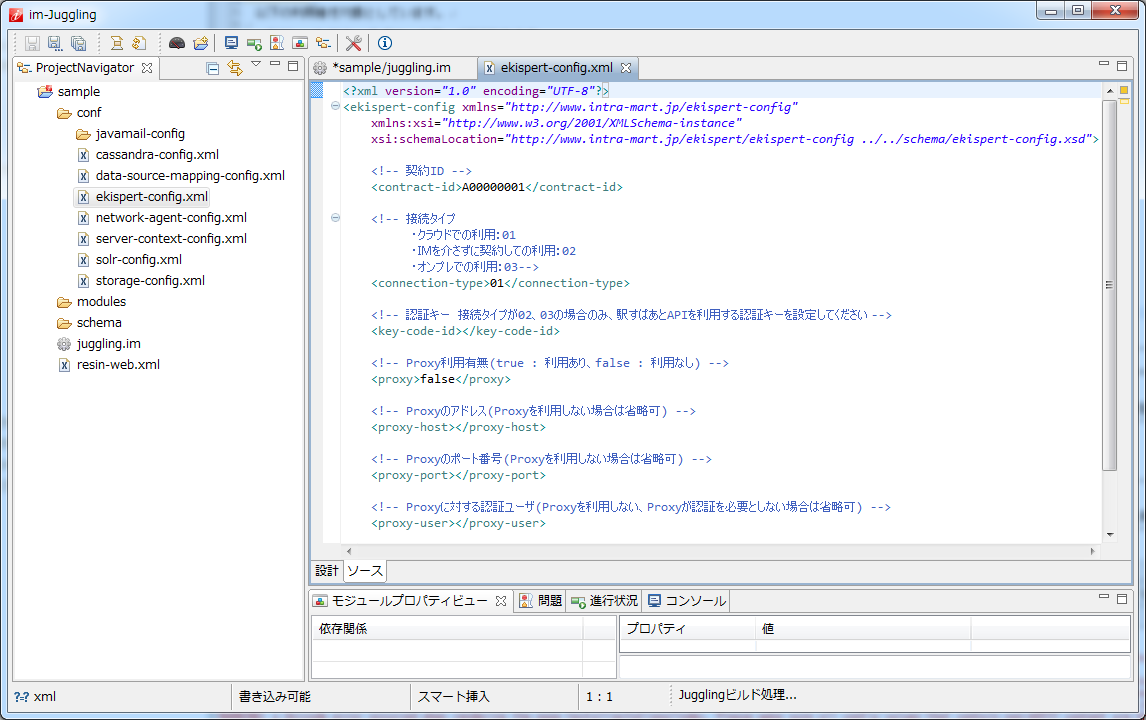Click the 値 column header
This screenshot has width=1146, height=720.
[x=862, y=629]
